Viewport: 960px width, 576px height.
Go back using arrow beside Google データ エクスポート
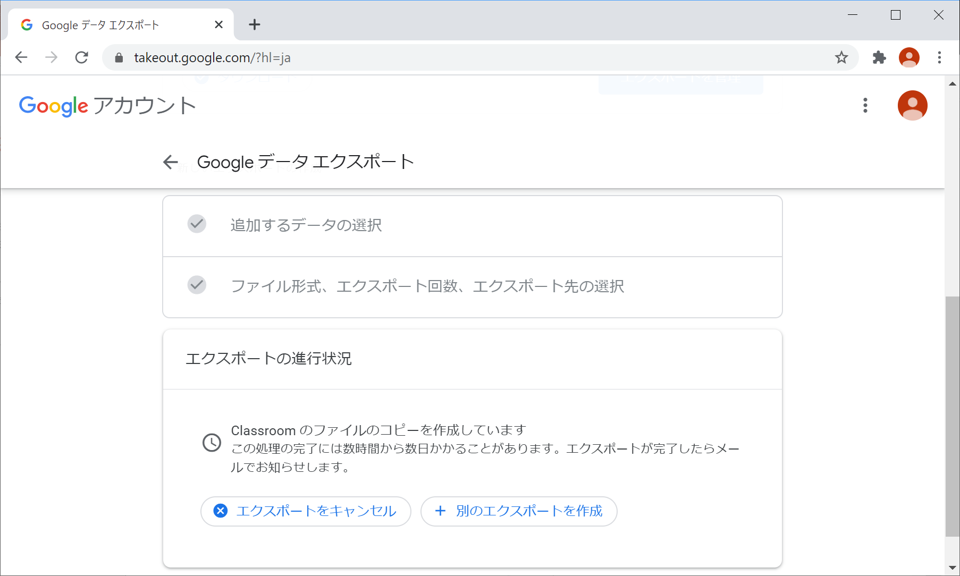click(x=170, y=162)
